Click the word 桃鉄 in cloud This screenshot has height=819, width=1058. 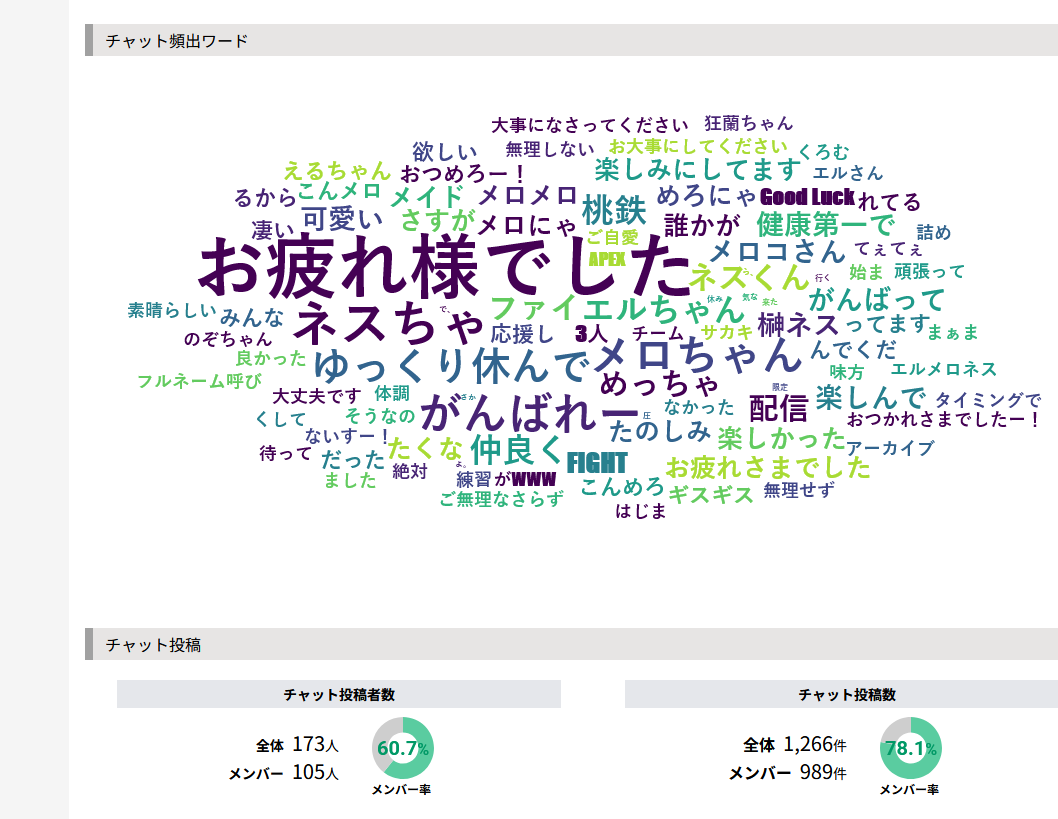tap(614, 210)
